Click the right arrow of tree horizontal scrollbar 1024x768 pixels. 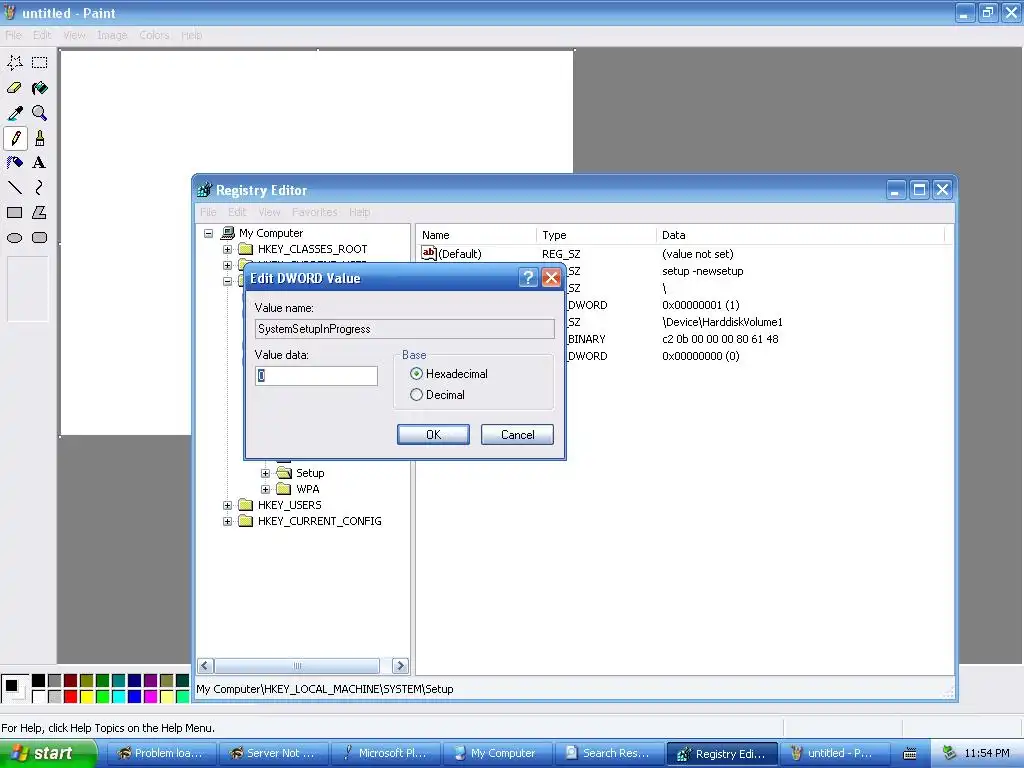point(400,665)
